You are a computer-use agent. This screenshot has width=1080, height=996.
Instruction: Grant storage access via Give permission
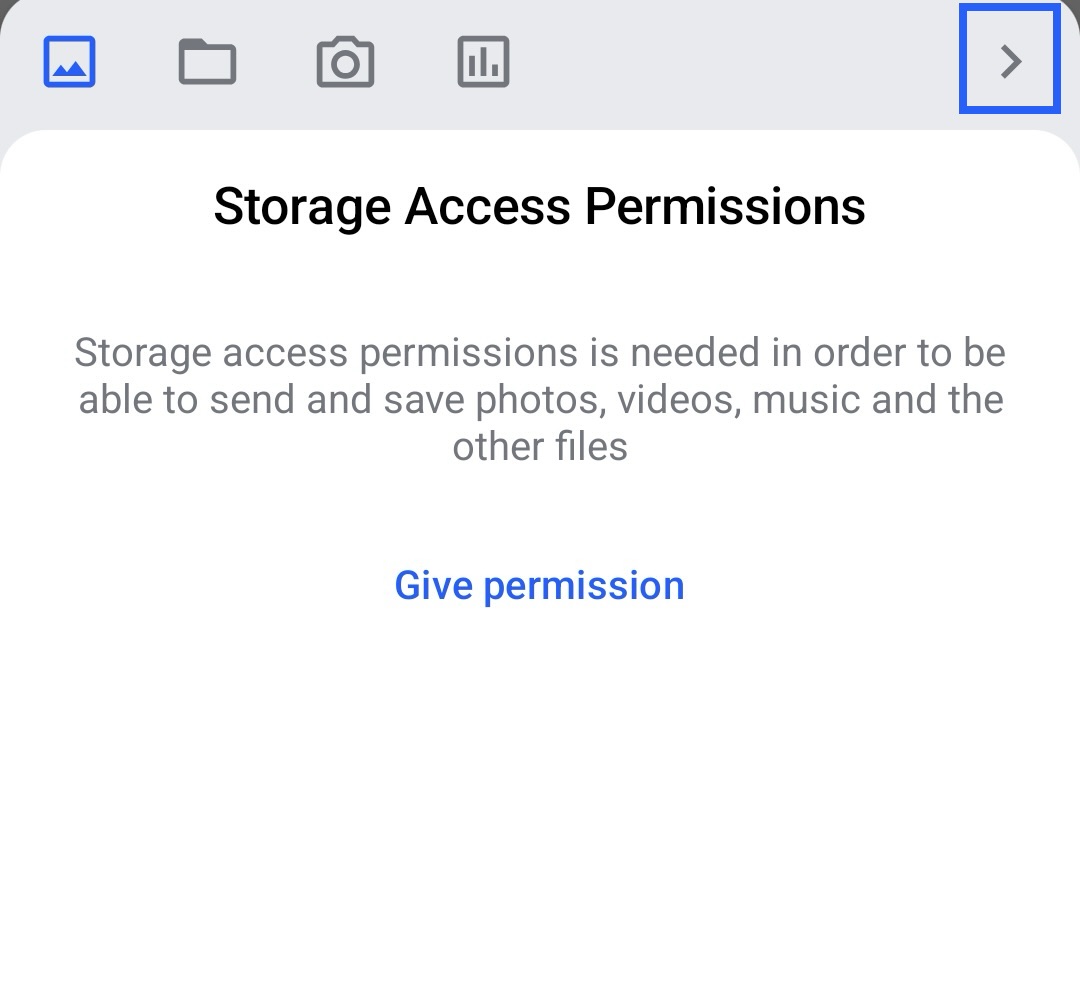coord(539,585)
